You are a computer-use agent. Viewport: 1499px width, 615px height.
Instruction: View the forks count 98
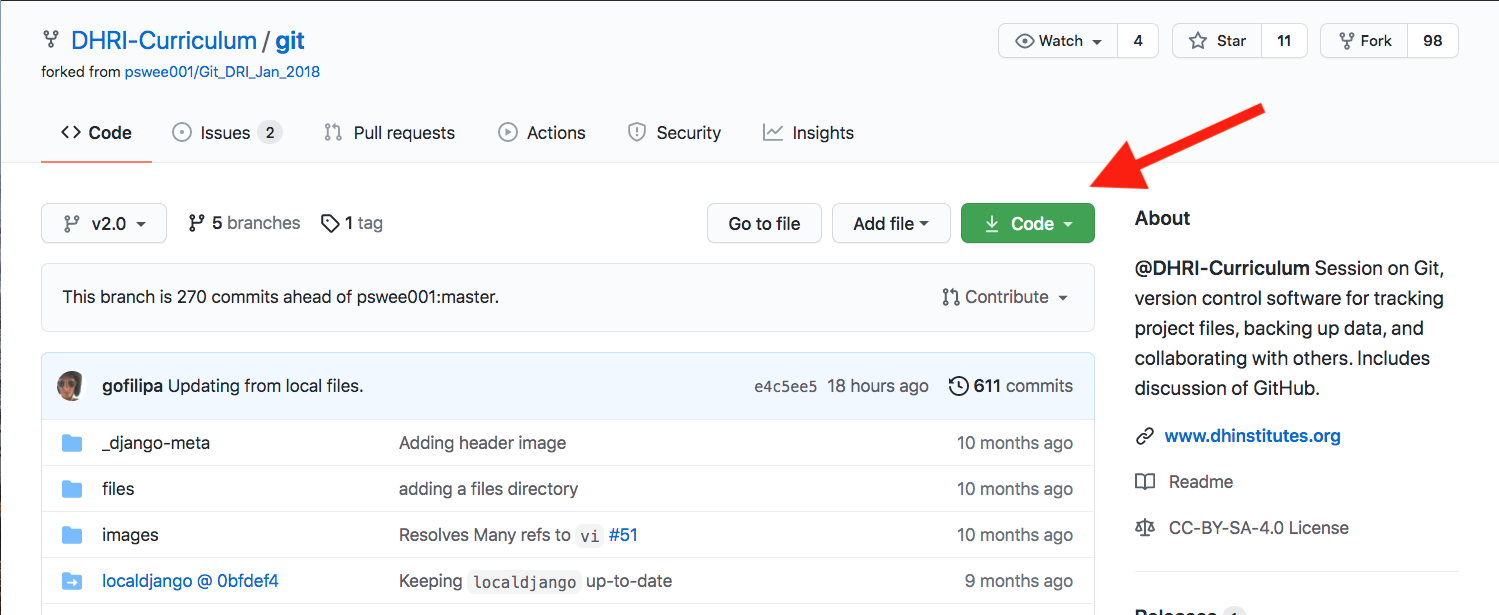pos(1433,41)
